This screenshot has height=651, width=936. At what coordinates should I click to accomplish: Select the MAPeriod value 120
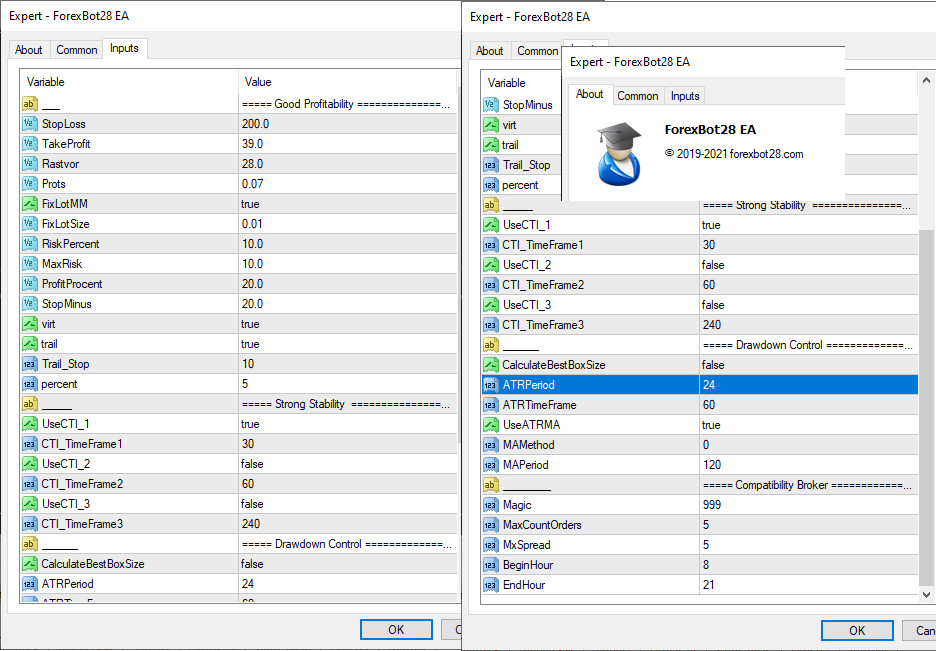click(712, 465)
